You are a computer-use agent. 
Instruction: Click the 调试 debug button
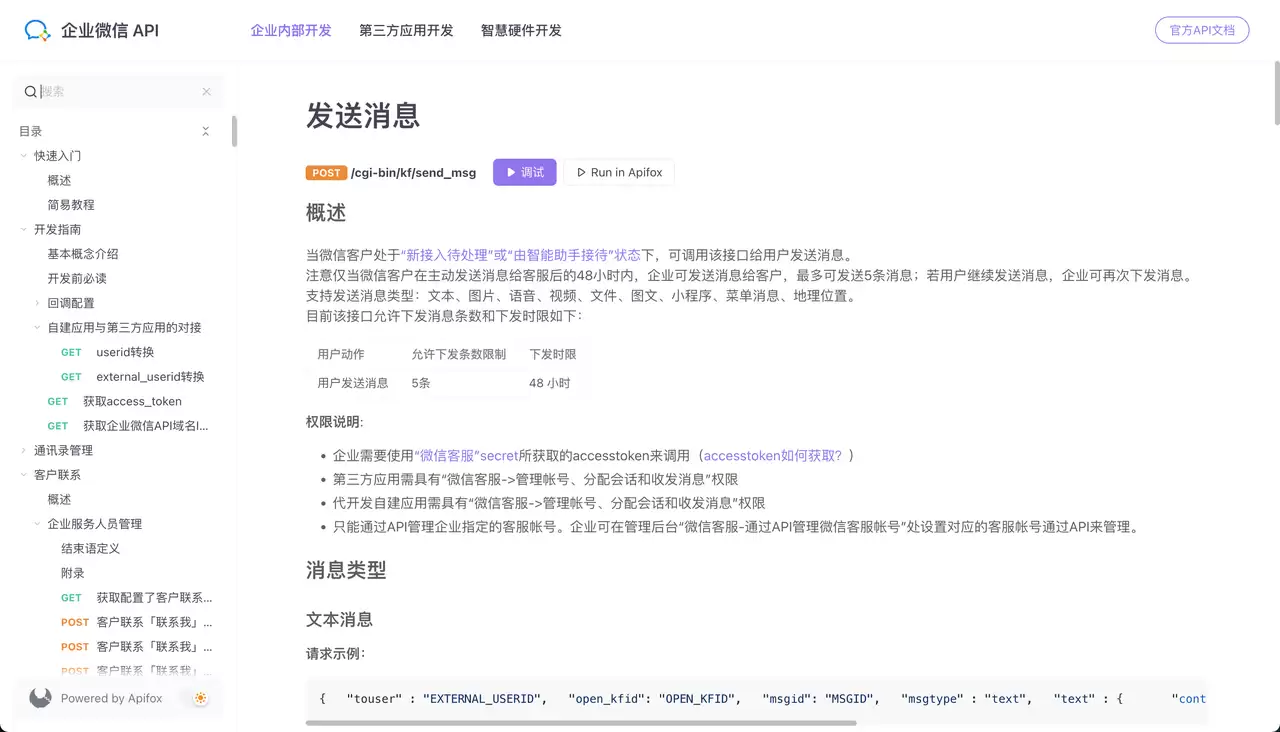[x=525, y=172]
